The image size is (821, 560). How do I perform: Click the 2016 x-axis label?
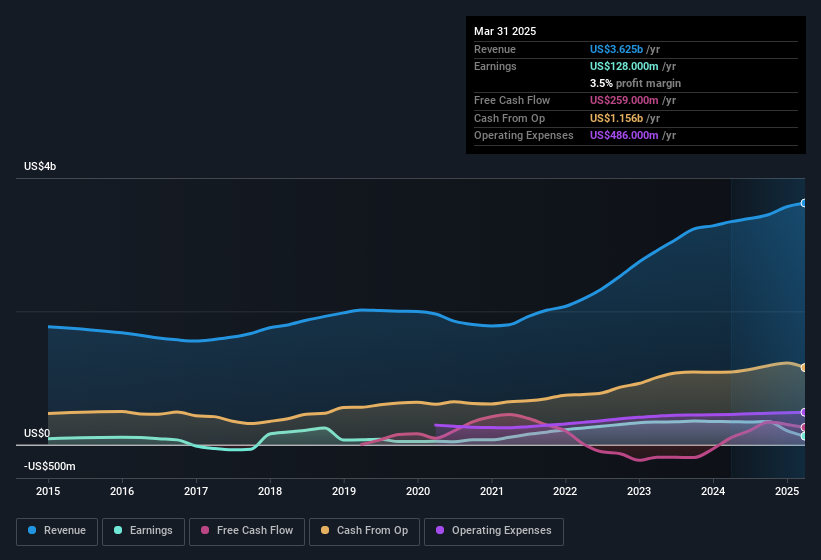click(x=122, y=491)
